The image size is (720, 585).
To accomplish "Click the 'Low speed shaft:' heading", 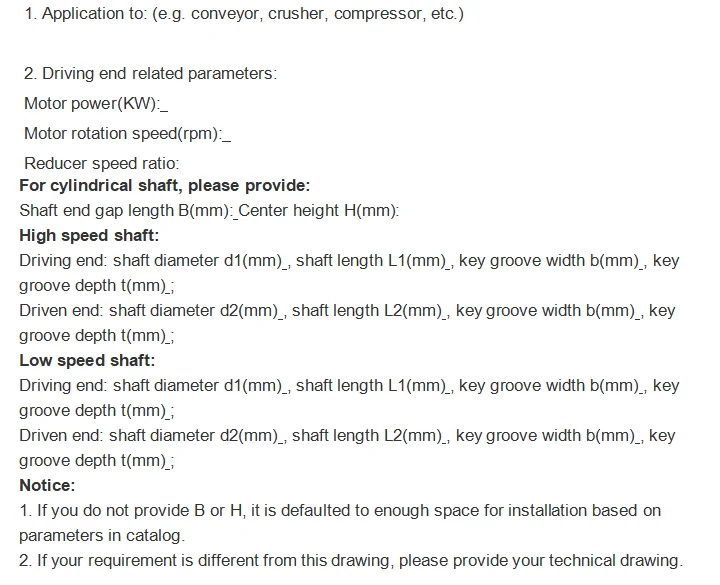I will (x=87, y=360).
